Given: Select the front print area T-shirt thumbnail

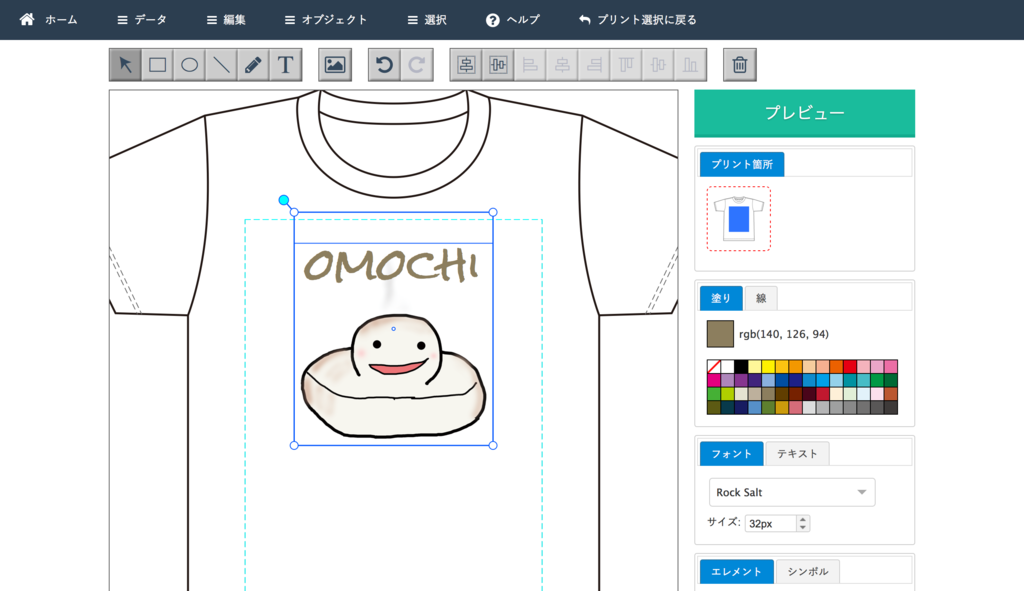Looking at the screenshot, I should [x=739, y=219].
